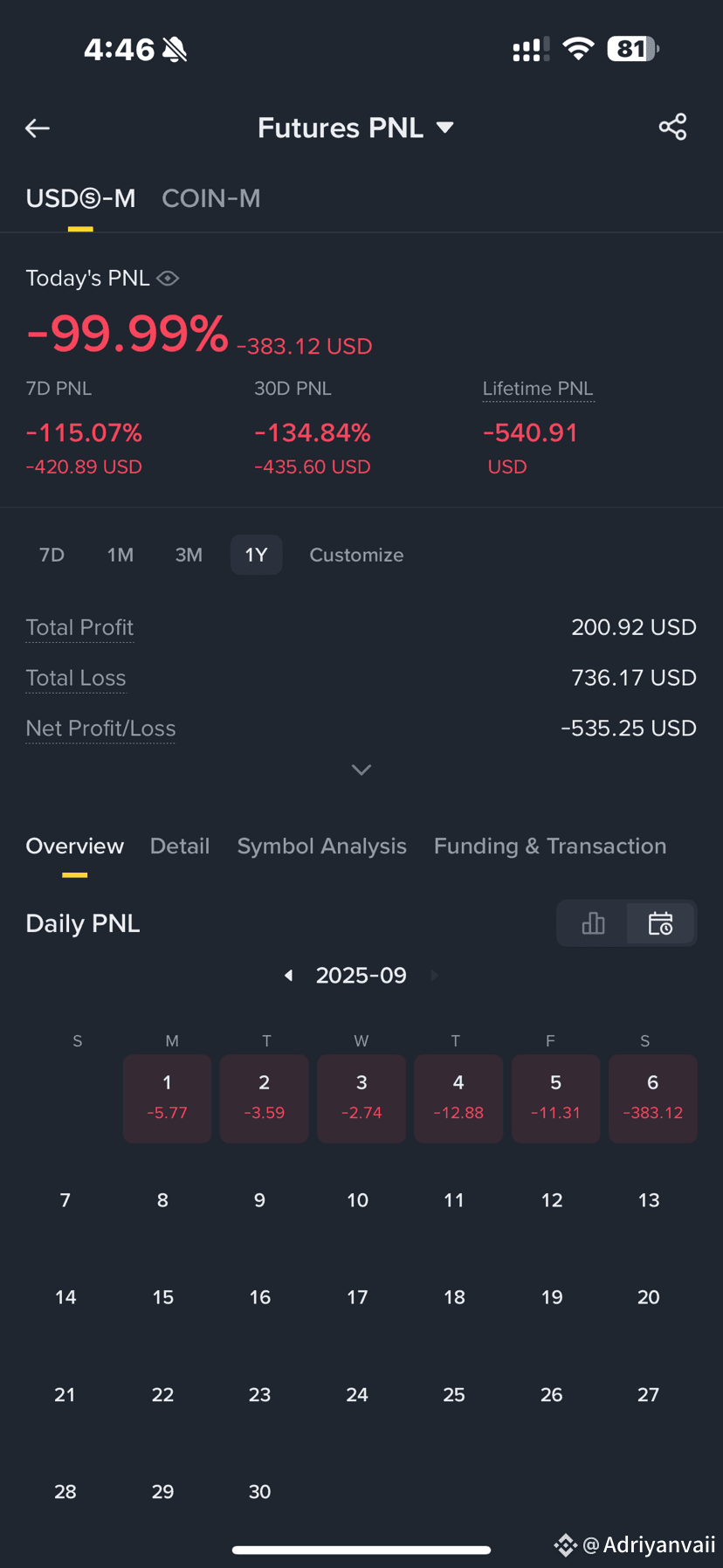
Task: Select September 6 cell with -383.12
Action: 652,1098
